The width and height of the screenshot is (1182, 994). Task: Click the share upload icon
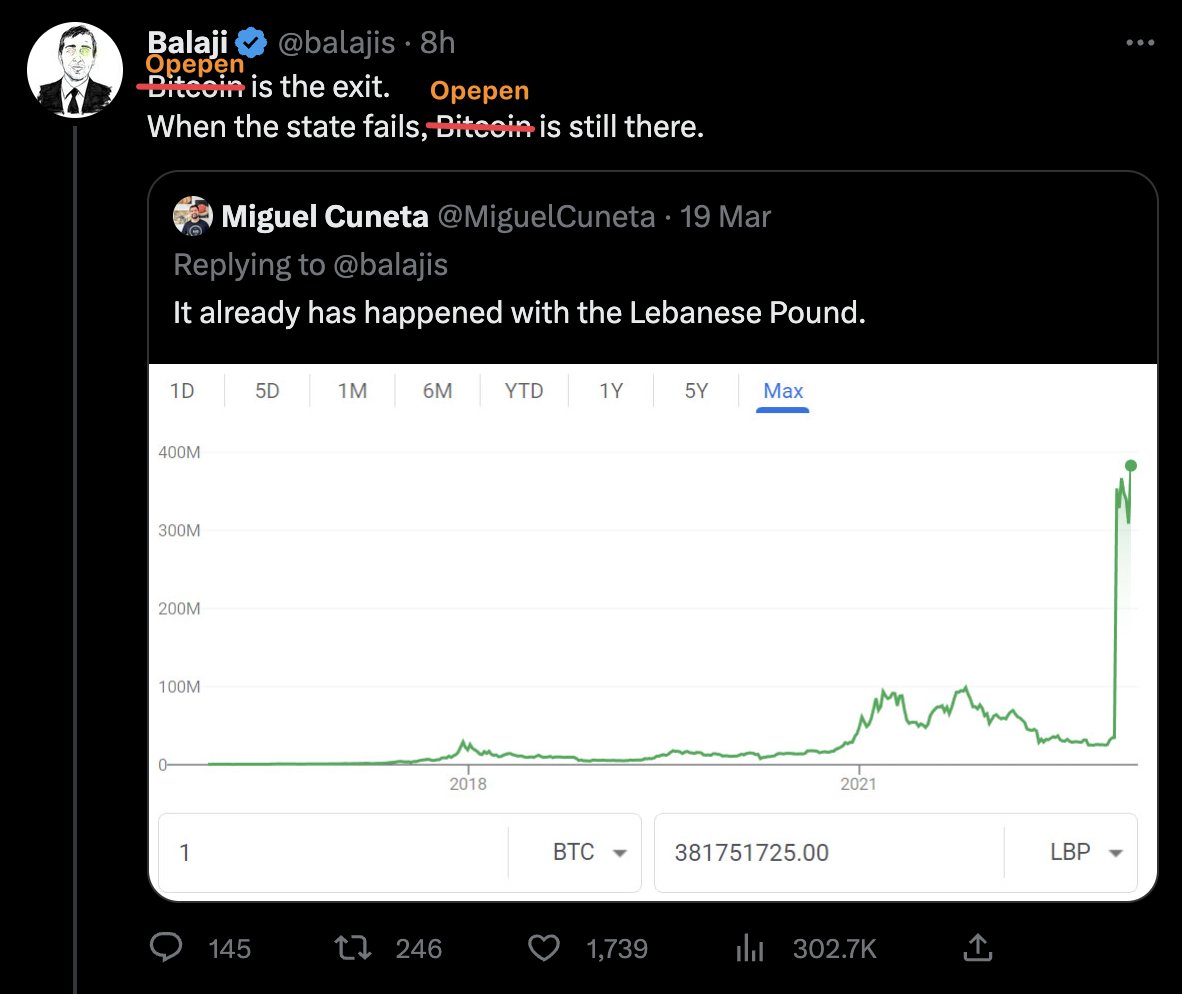click(x=977, y=946)
